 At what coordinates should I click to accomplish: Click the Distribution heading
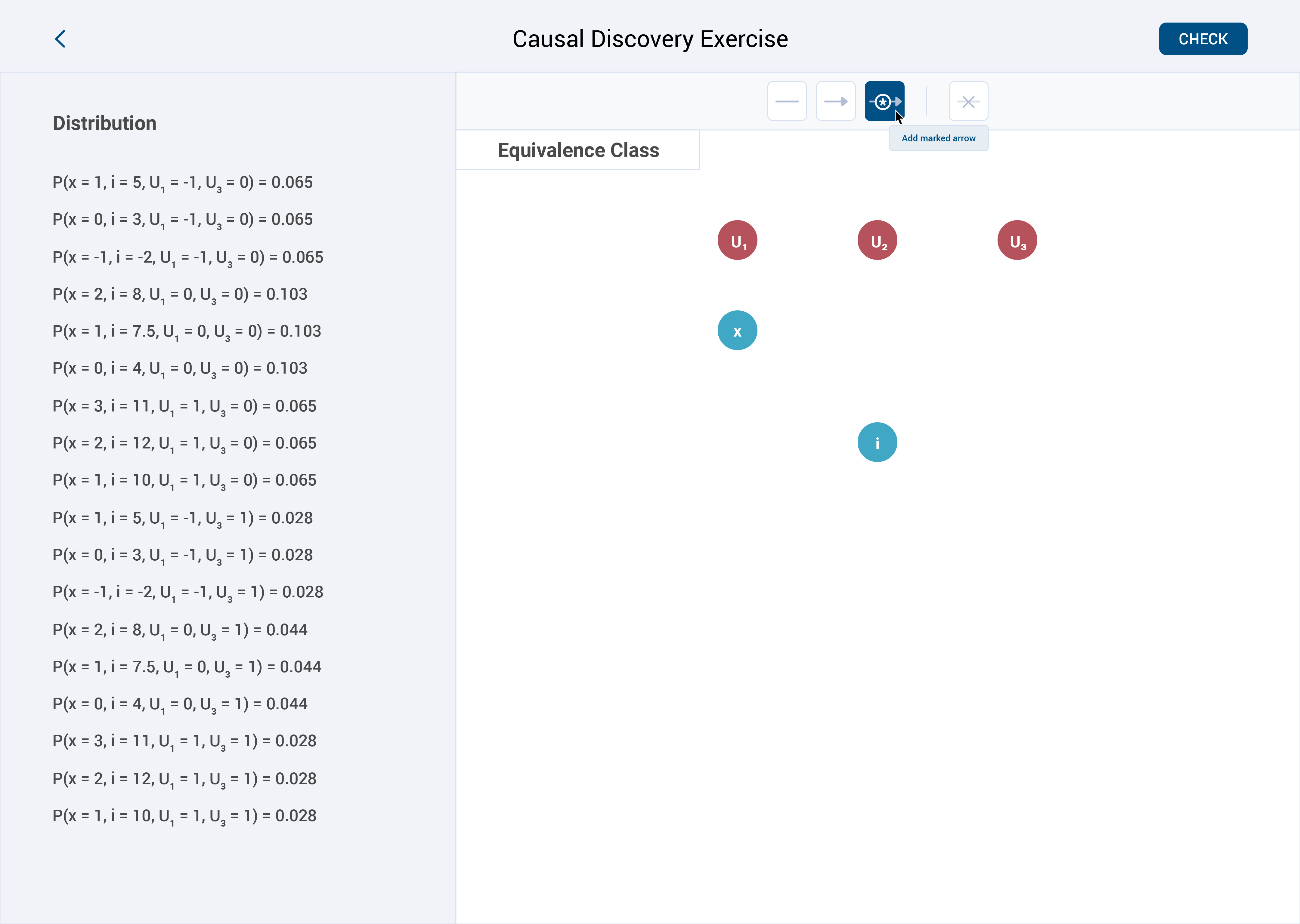tap(105, 123)
